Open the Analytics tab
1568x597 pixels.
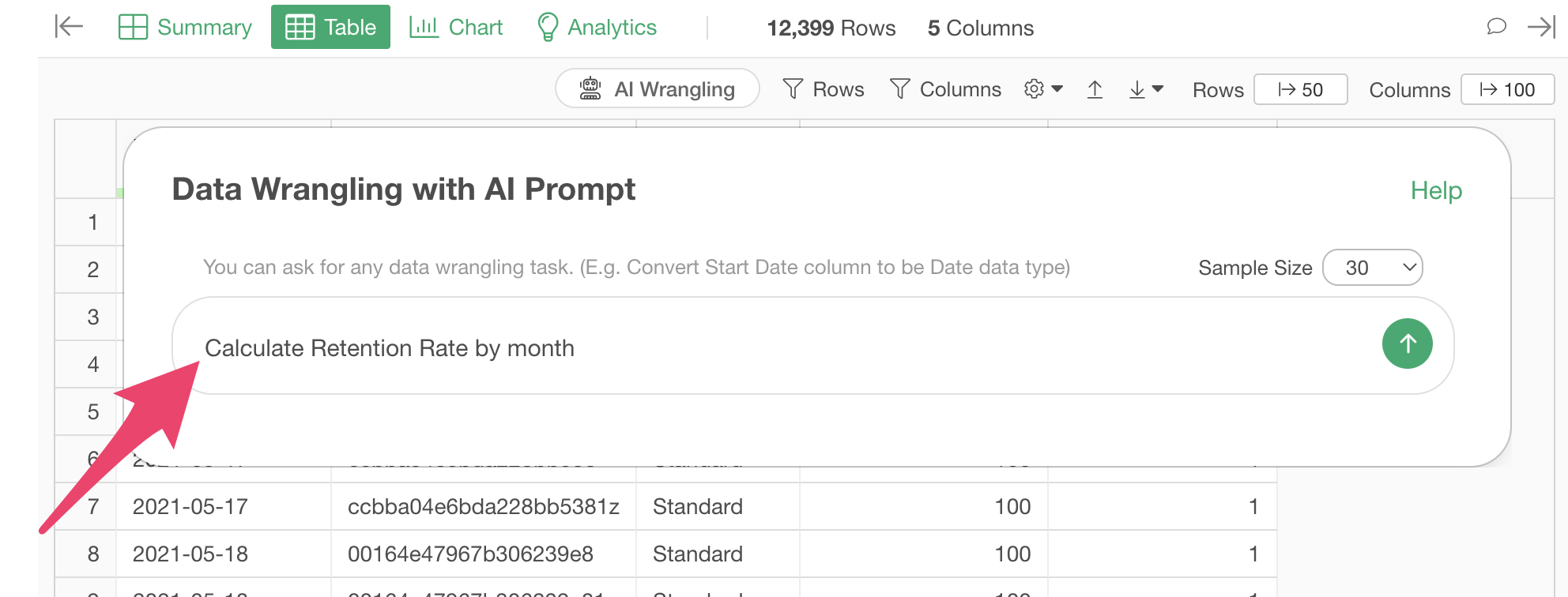click(597, 27)
